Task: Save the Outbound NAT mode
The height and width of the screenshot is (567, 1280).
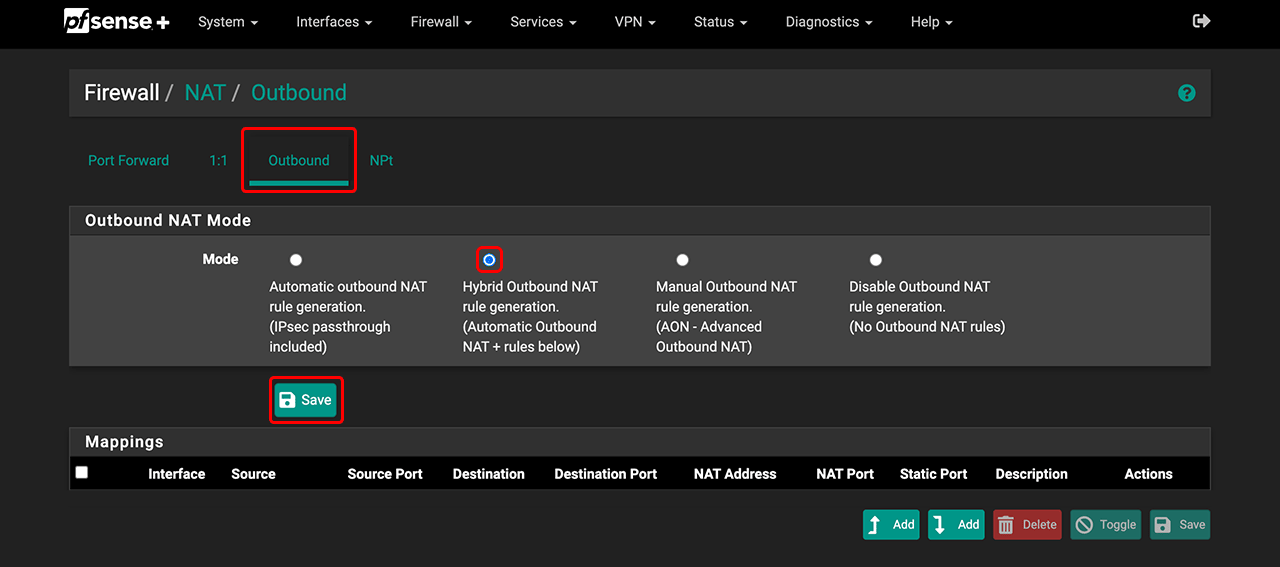Action: [306, 400]
